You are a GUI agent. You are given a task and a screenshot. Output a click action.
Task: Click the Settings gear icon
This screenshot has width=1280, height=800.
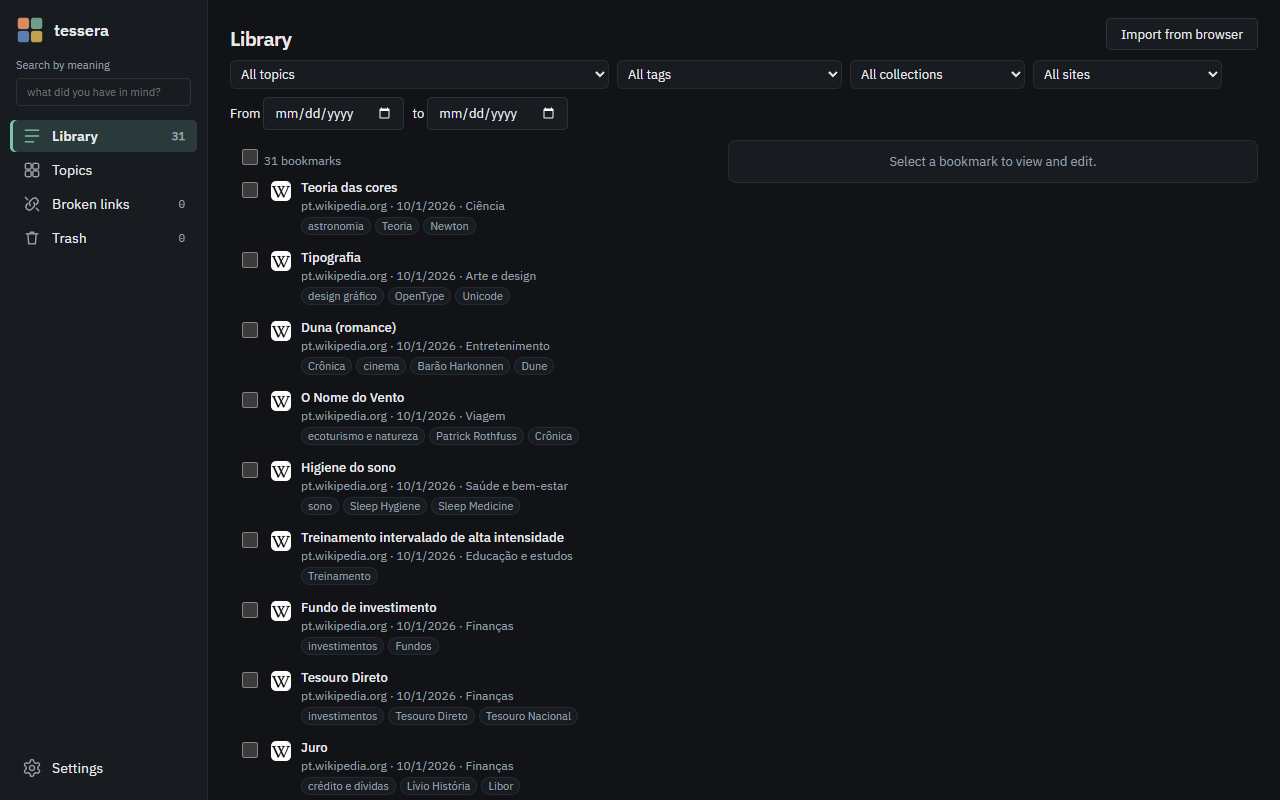pos(32,768)
